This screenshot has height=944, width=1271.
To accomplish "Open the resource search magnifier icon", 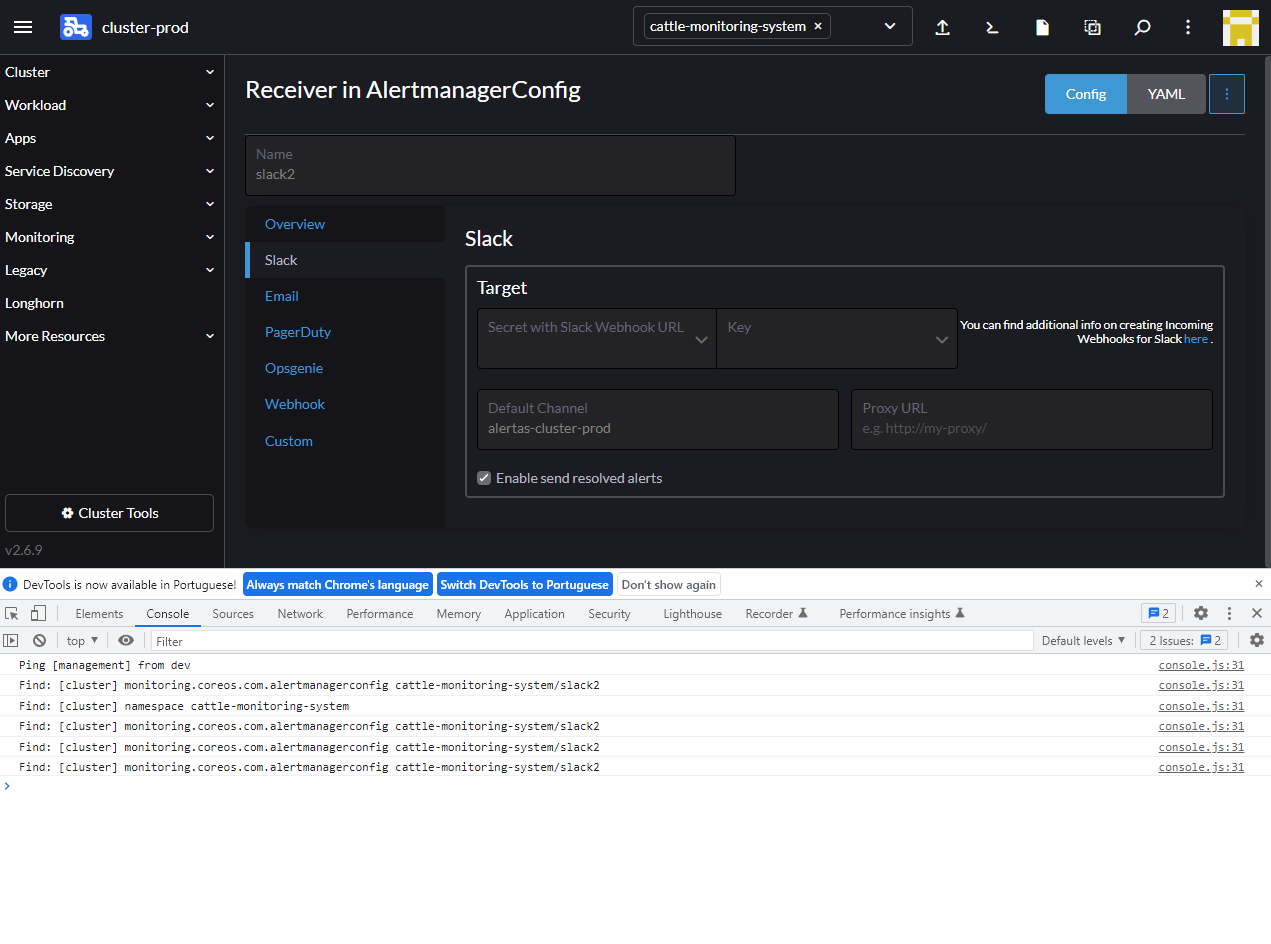I will 1141,27.
